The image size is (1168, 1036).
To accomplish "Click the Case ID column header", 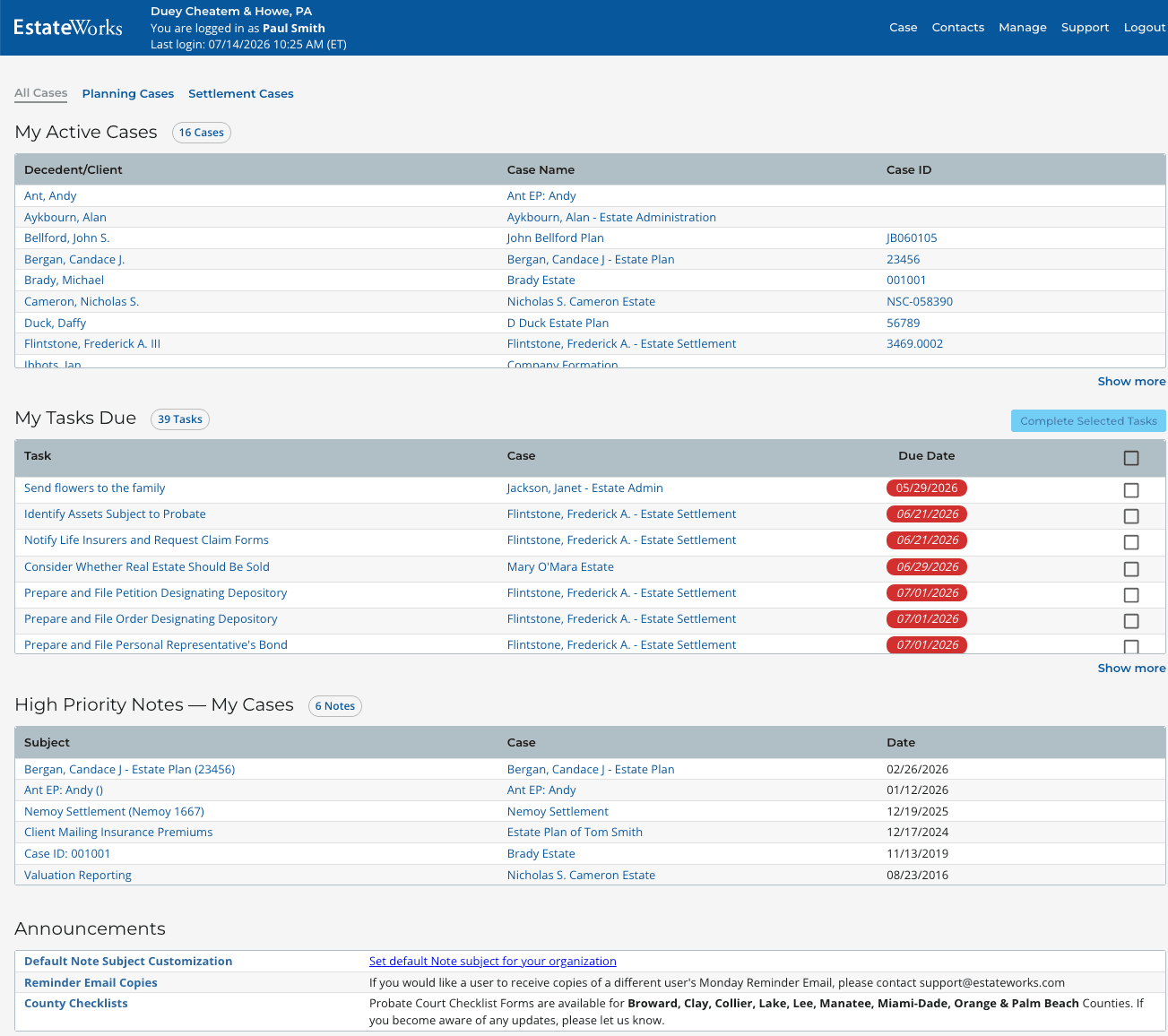I will click(909, 169).
